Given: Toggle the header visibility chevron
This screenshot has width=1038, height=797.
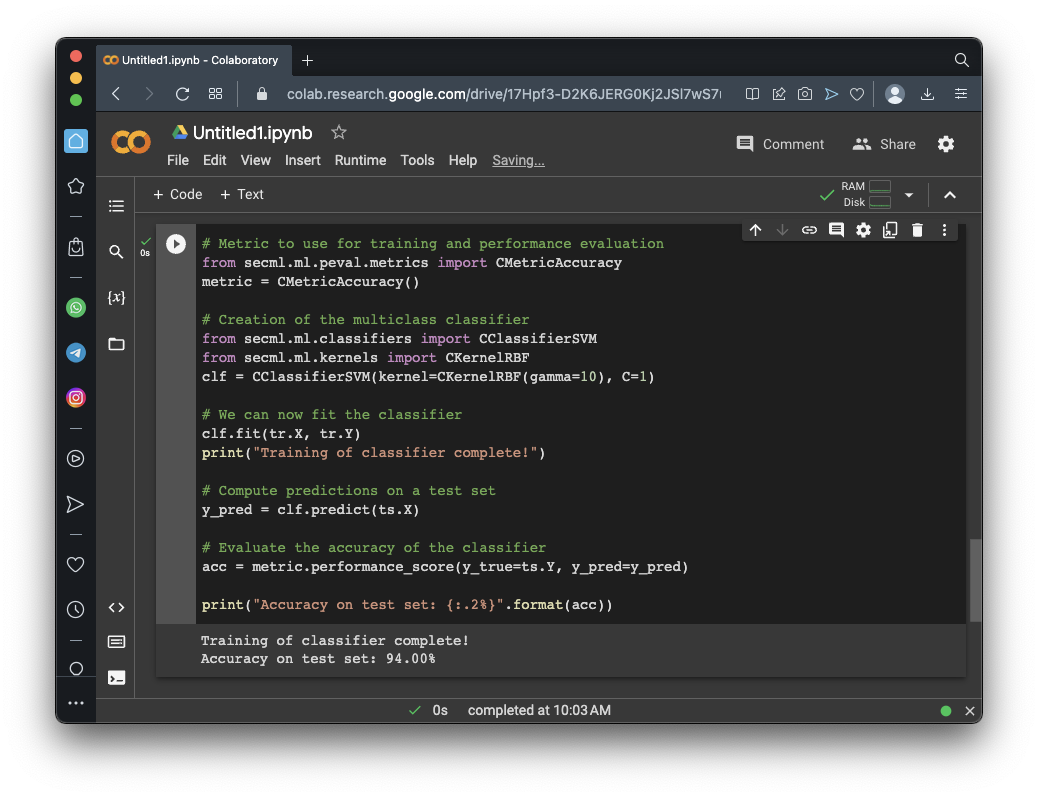Looking at the screenshot, I should (x=950, y=195).
